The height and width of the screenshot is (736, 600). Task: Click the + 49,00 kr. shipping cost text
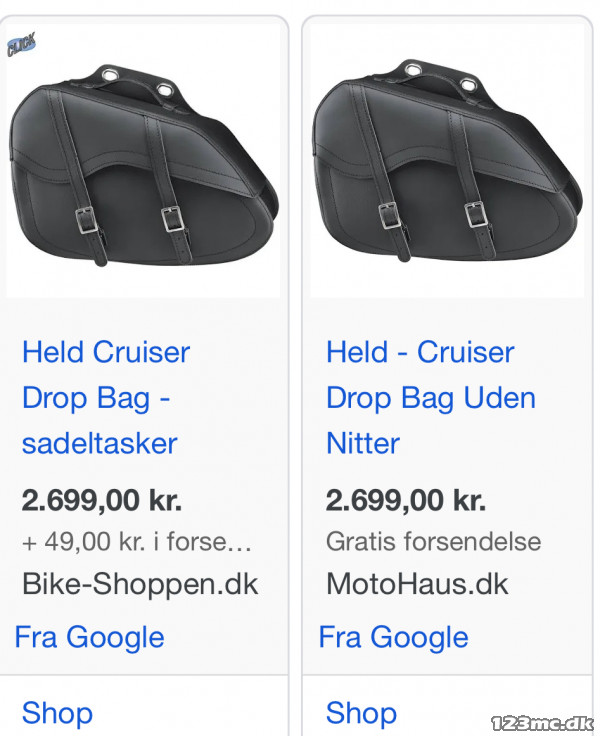pos(137,542)
